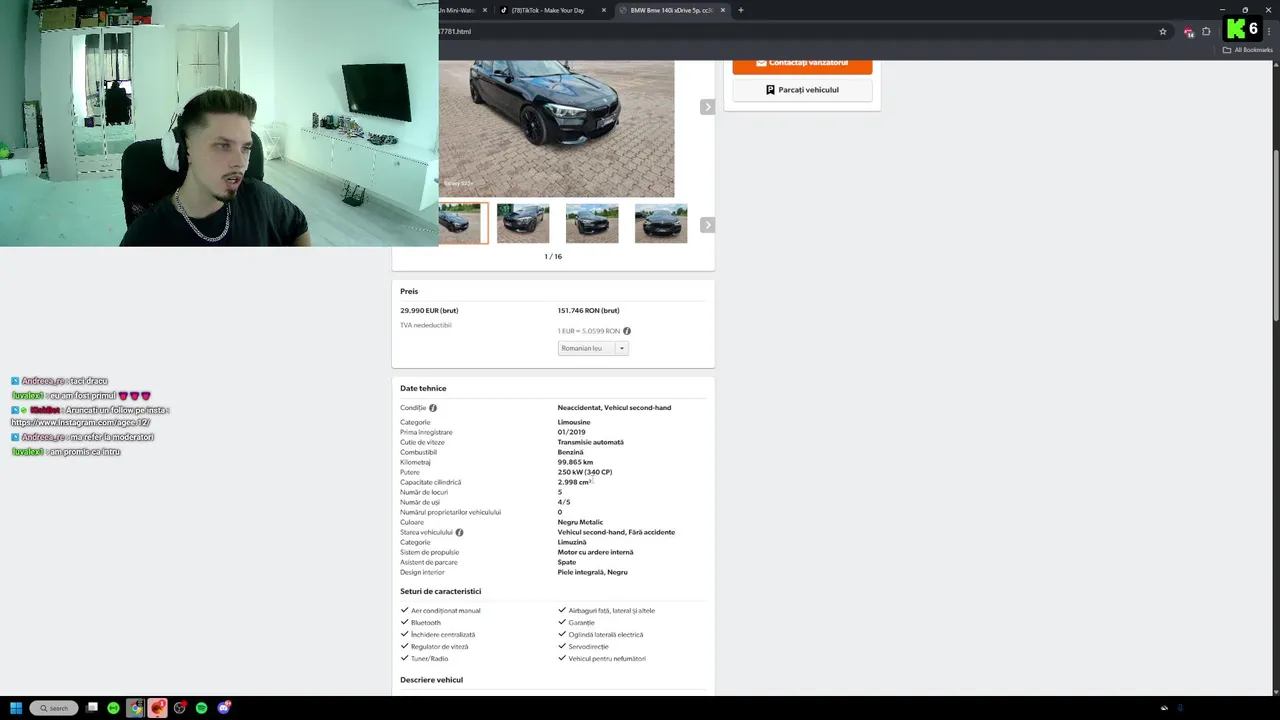1280x720 pixels.
Task: Click the taskbar Search box
Action: pyautogui.click(x=54, y=708)
